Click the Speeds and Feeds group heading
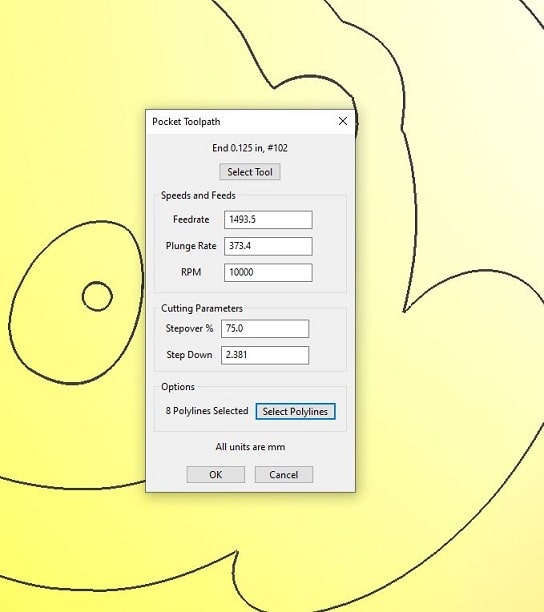This screenshot has height=612, width=544. pyautogui.click(x=198, y=196)
